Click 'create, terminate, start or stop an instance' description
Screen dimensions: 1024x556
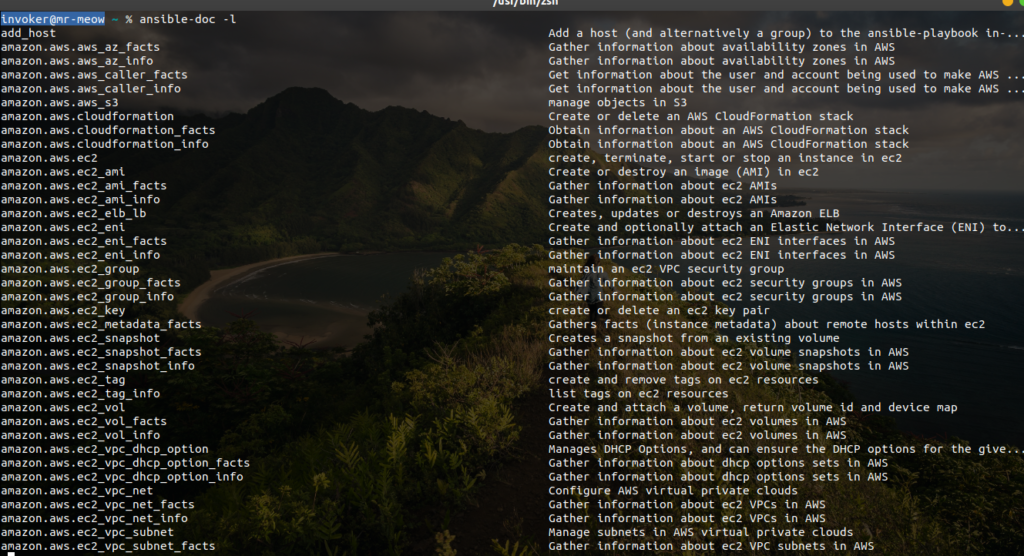725,158
